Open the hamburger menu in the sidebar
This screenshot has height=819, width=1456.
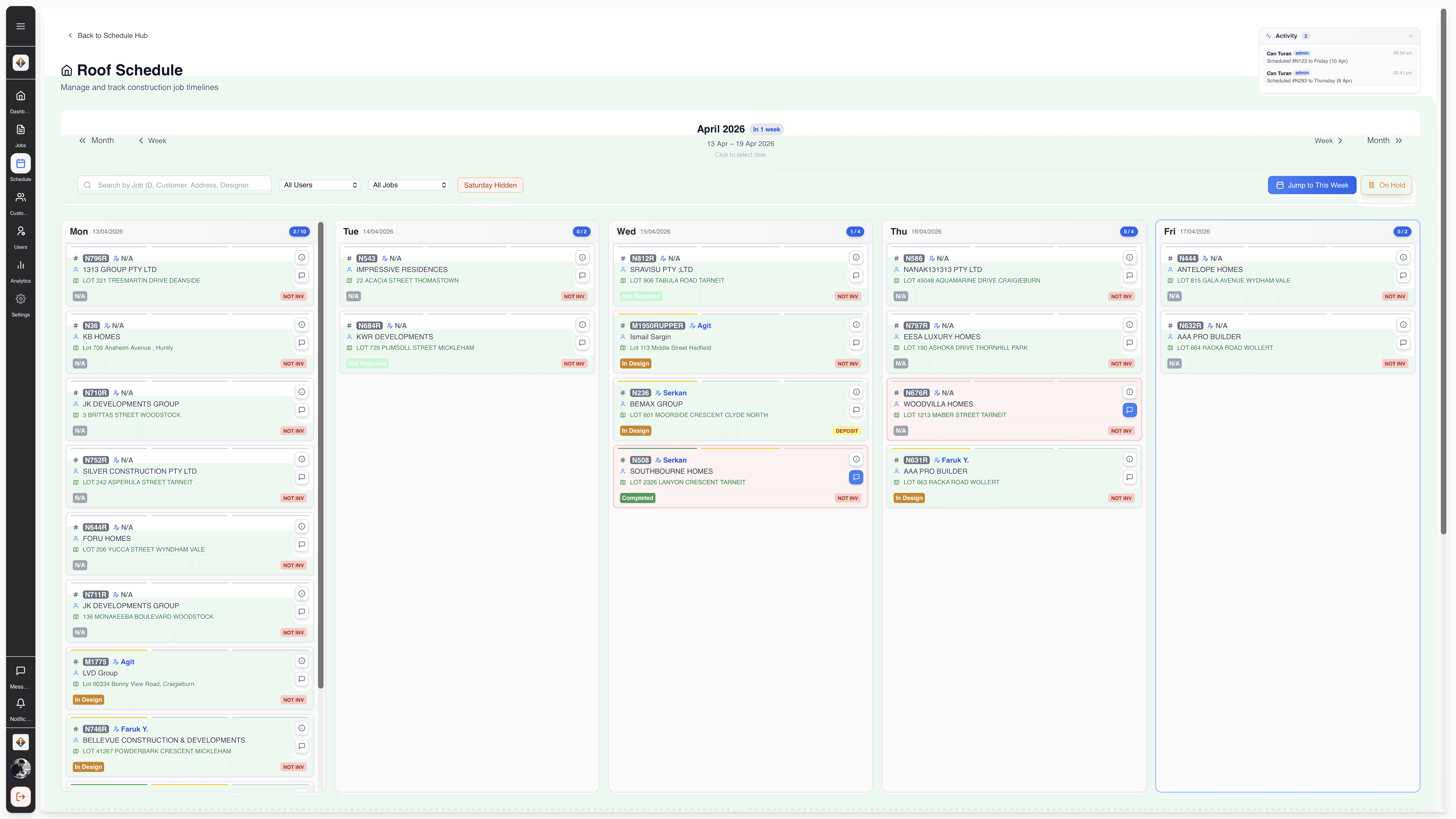point(20,26)
